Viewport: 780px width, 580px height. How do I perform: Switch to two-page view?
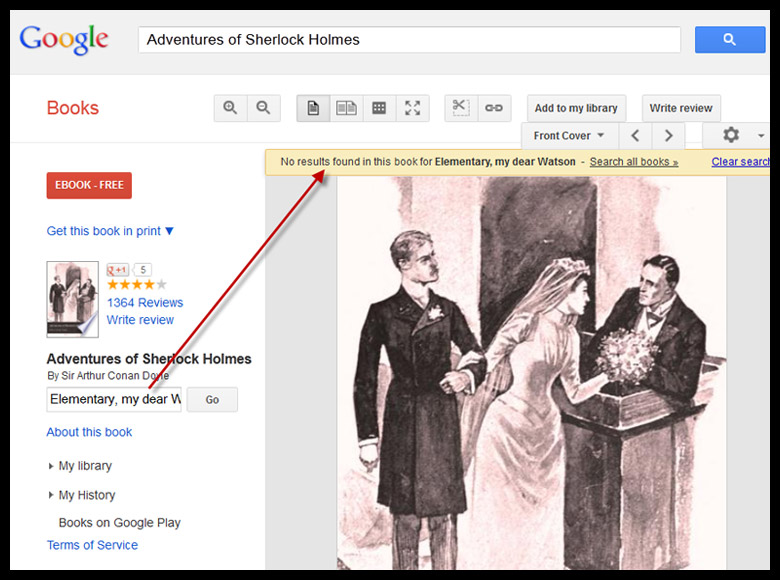pos(346,108)
